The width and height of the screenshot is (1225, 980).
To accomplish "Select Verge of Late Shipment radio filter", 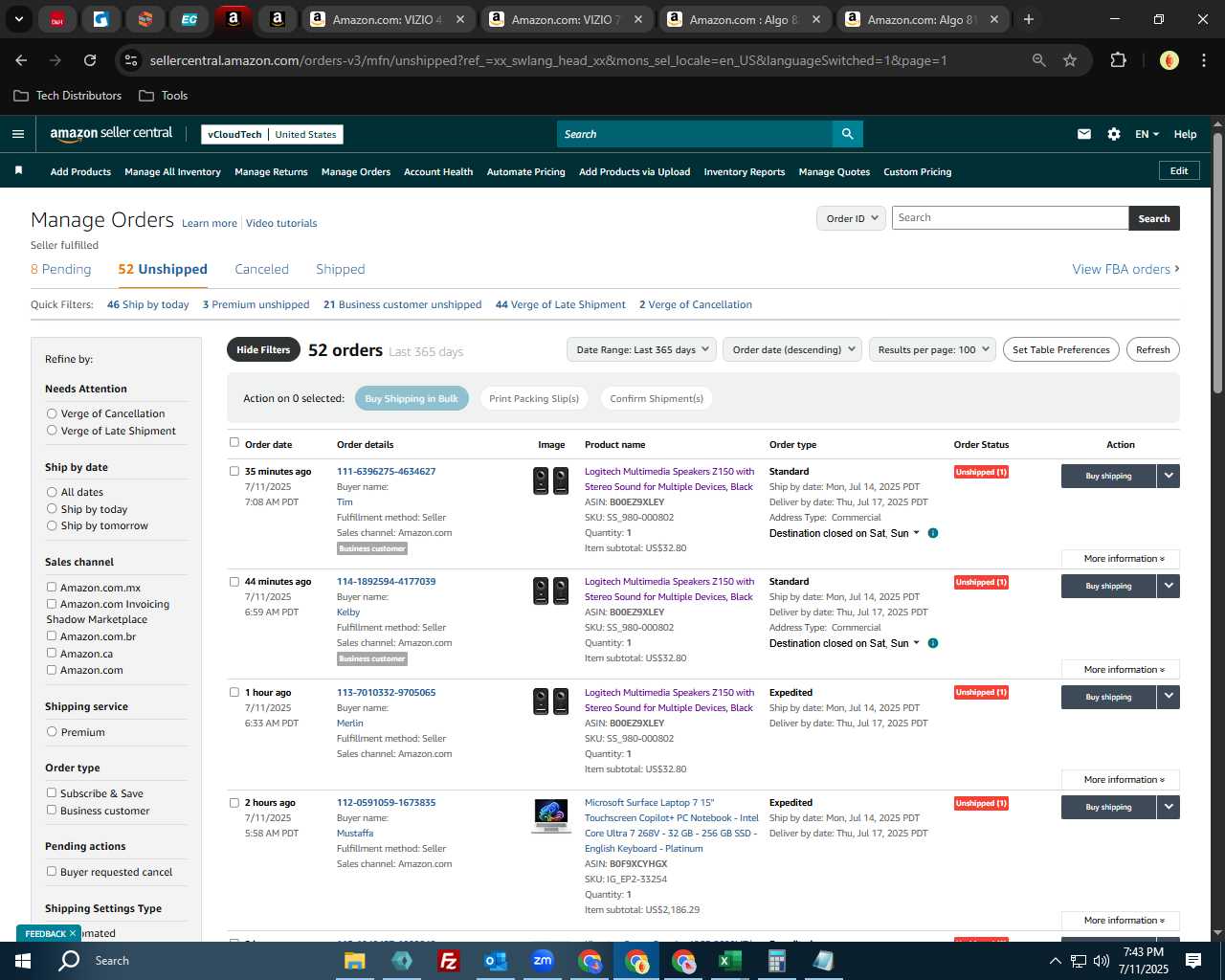I will tap(52, 431).
